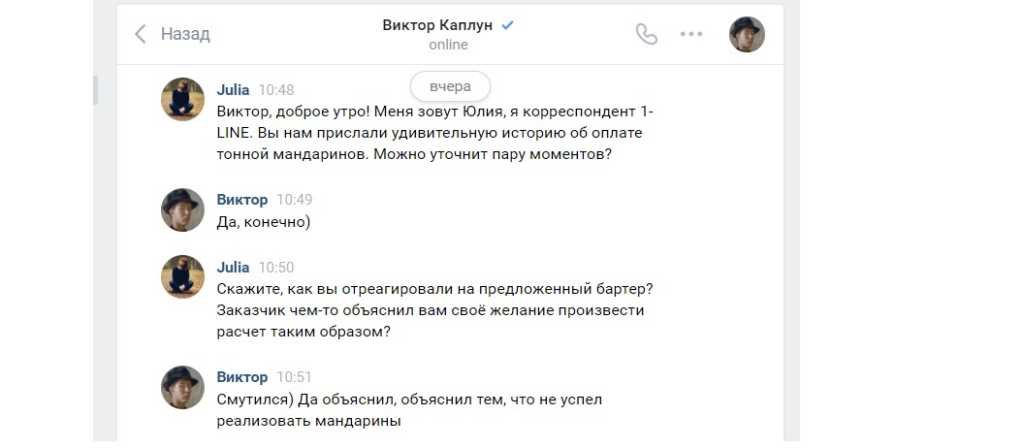Click the 10:48 message timestamp

(276, 90)
